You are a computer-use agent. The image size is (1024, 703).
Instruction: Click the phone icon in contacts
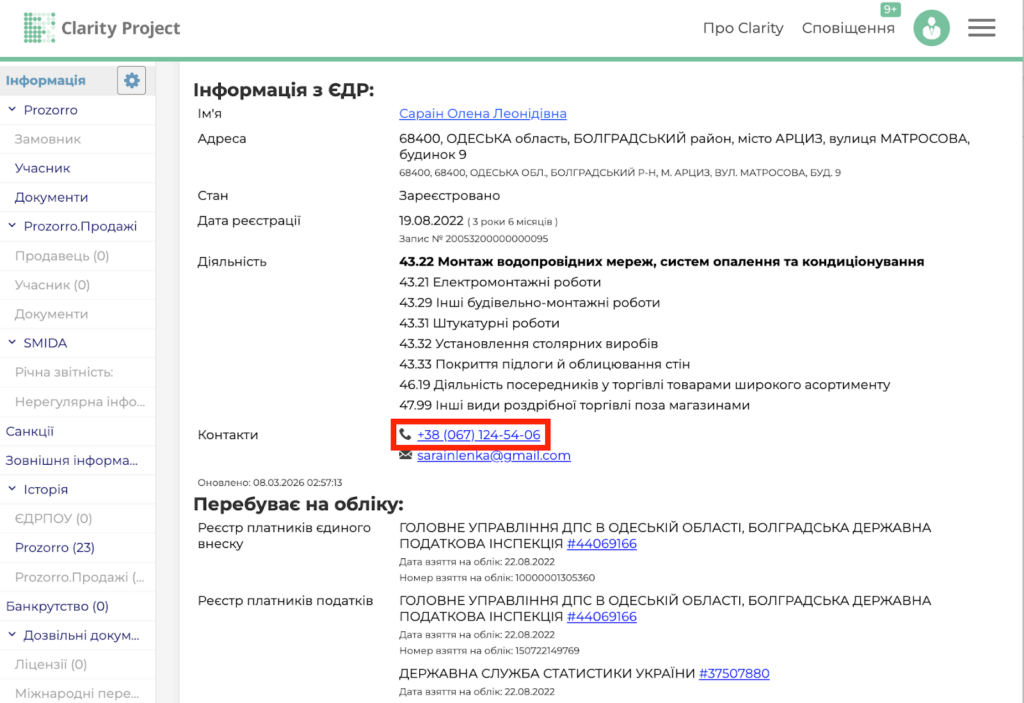click(x=405, y=435)
